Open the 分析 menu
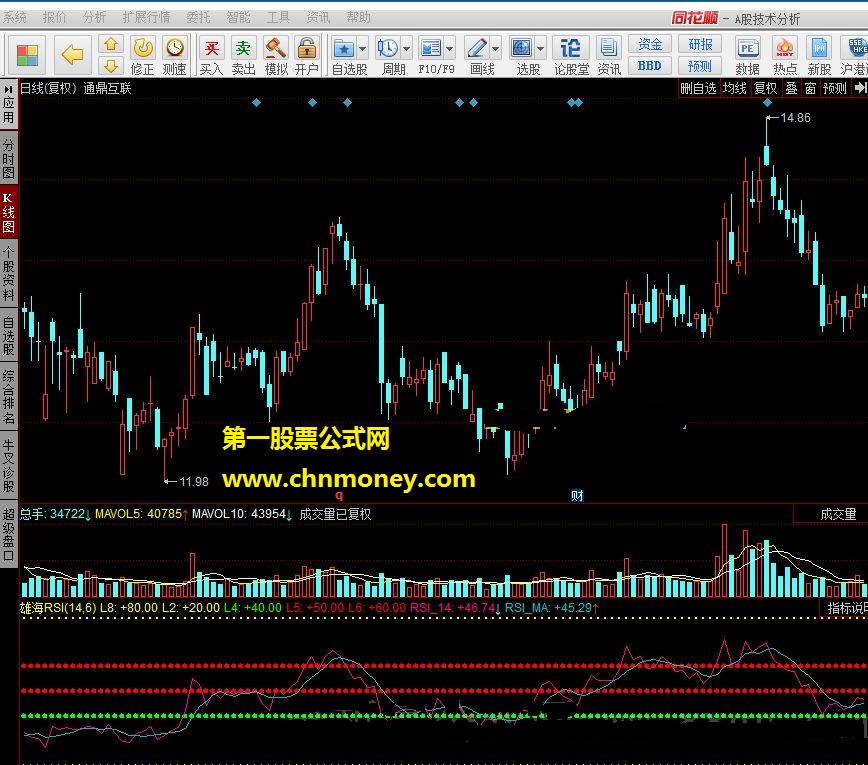This screenshot has width=868, height=765. coord(94,17)
